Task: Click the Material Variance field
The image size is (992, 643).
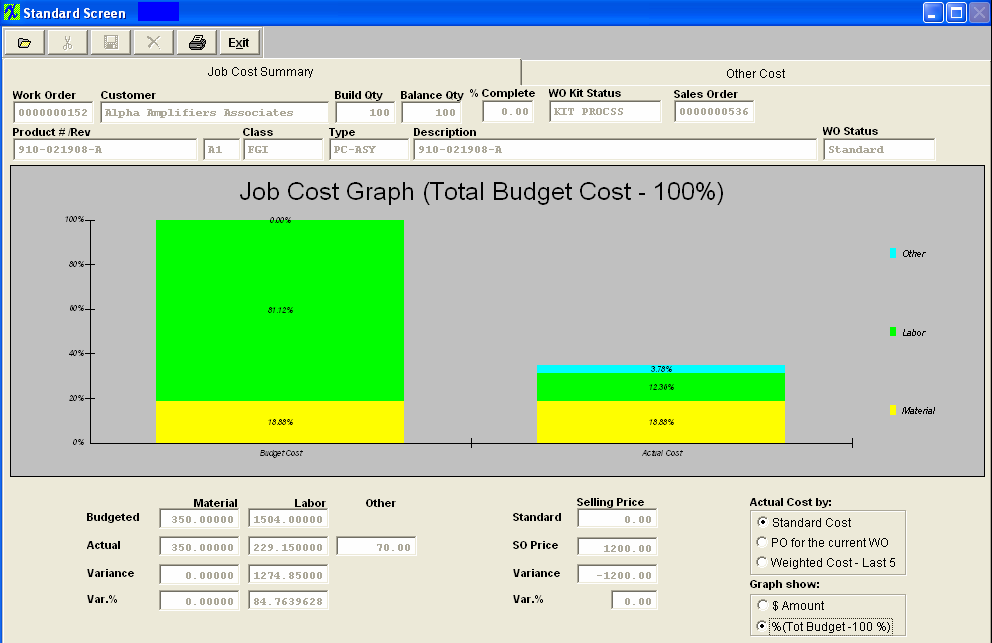Action: pyautogui.click(x=199, y=575)
